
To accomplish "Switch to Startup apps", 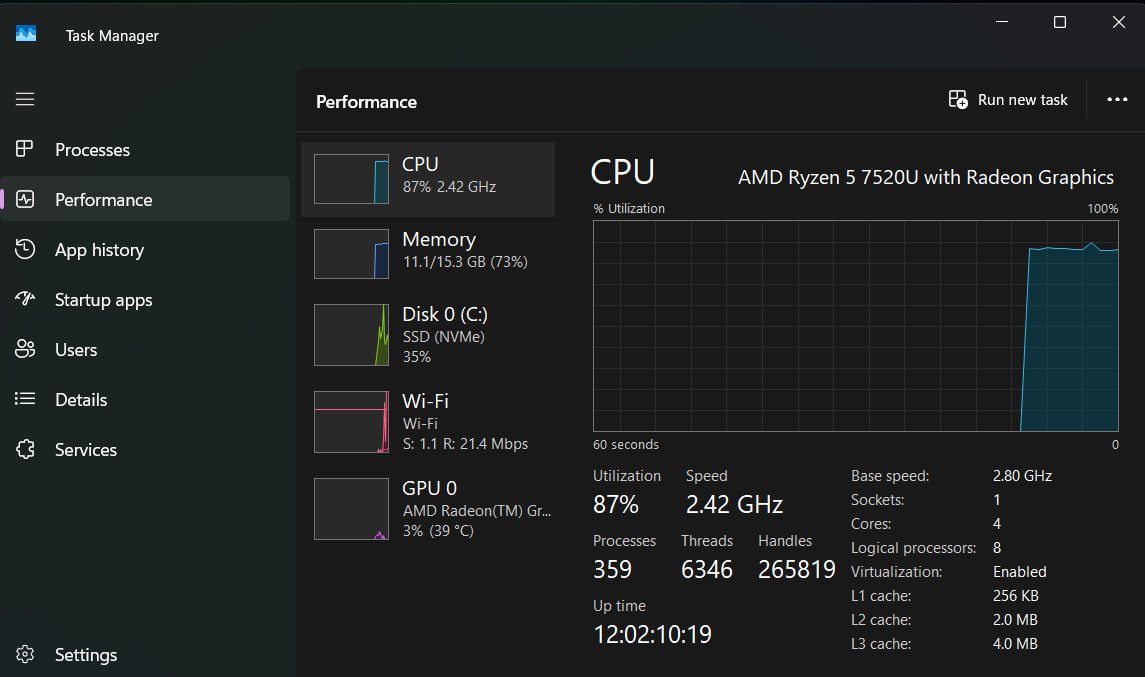I will point(146,300).
